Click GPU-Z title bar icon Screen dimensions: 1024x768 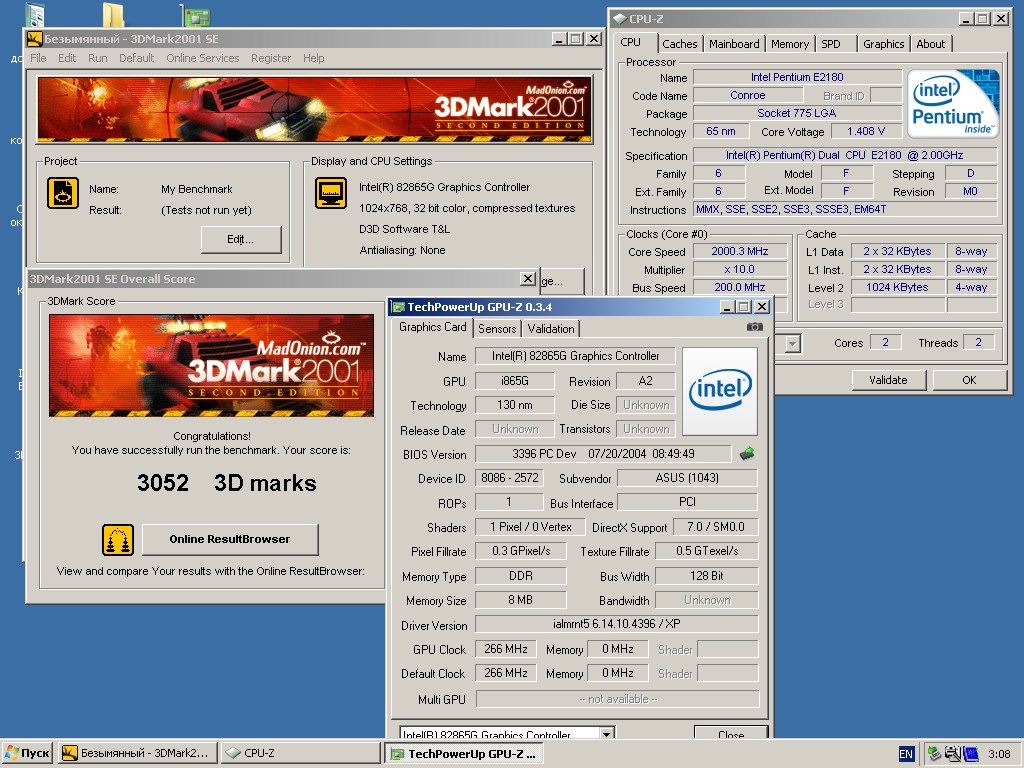tap(398, 307)
